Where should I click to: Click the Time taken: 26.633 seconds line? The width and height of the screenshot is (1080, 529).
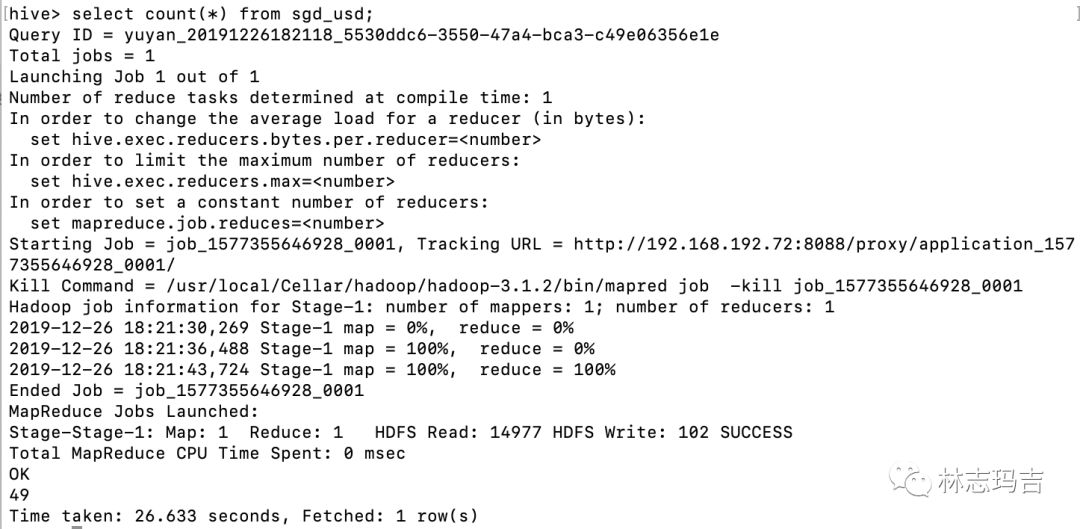(243, 517)
